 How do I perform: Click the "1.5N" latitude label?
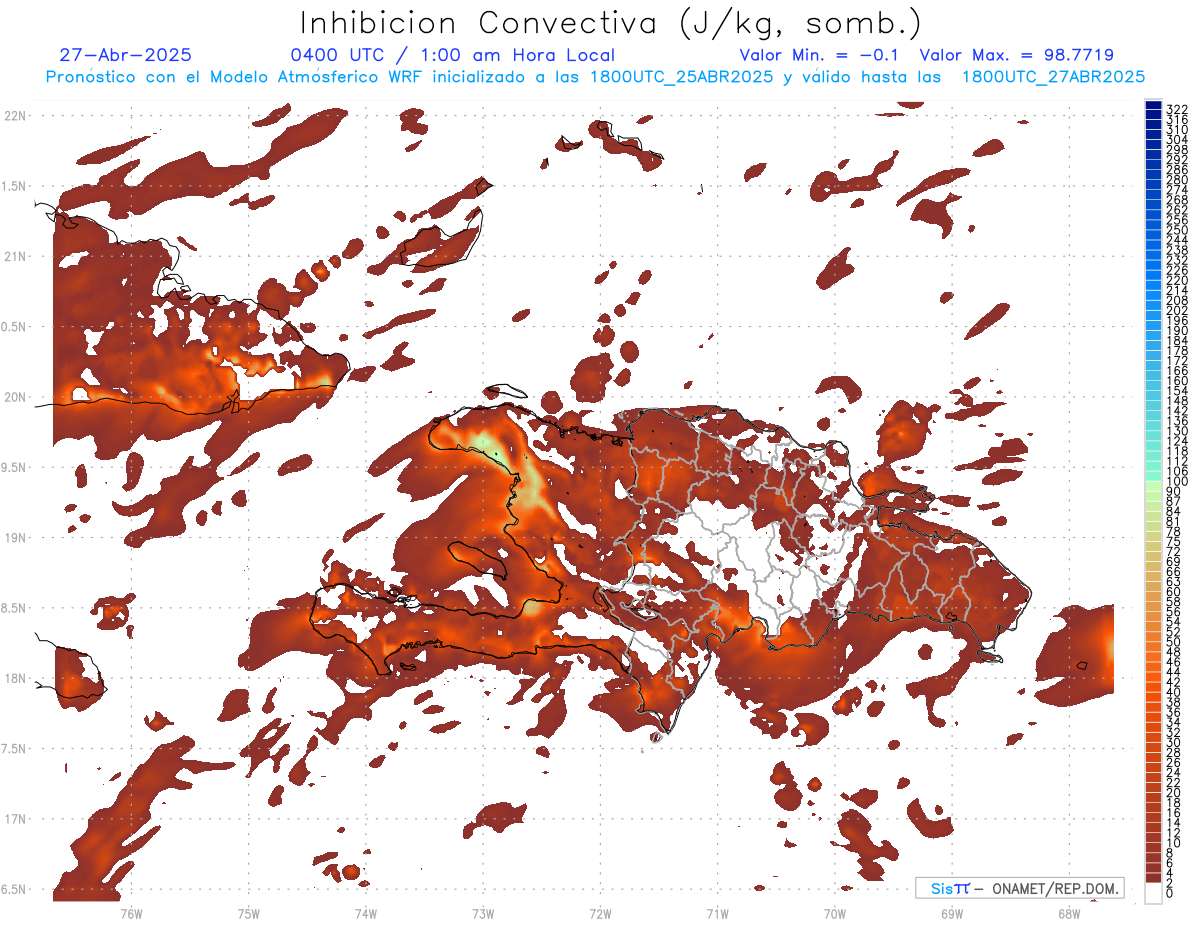15,186
